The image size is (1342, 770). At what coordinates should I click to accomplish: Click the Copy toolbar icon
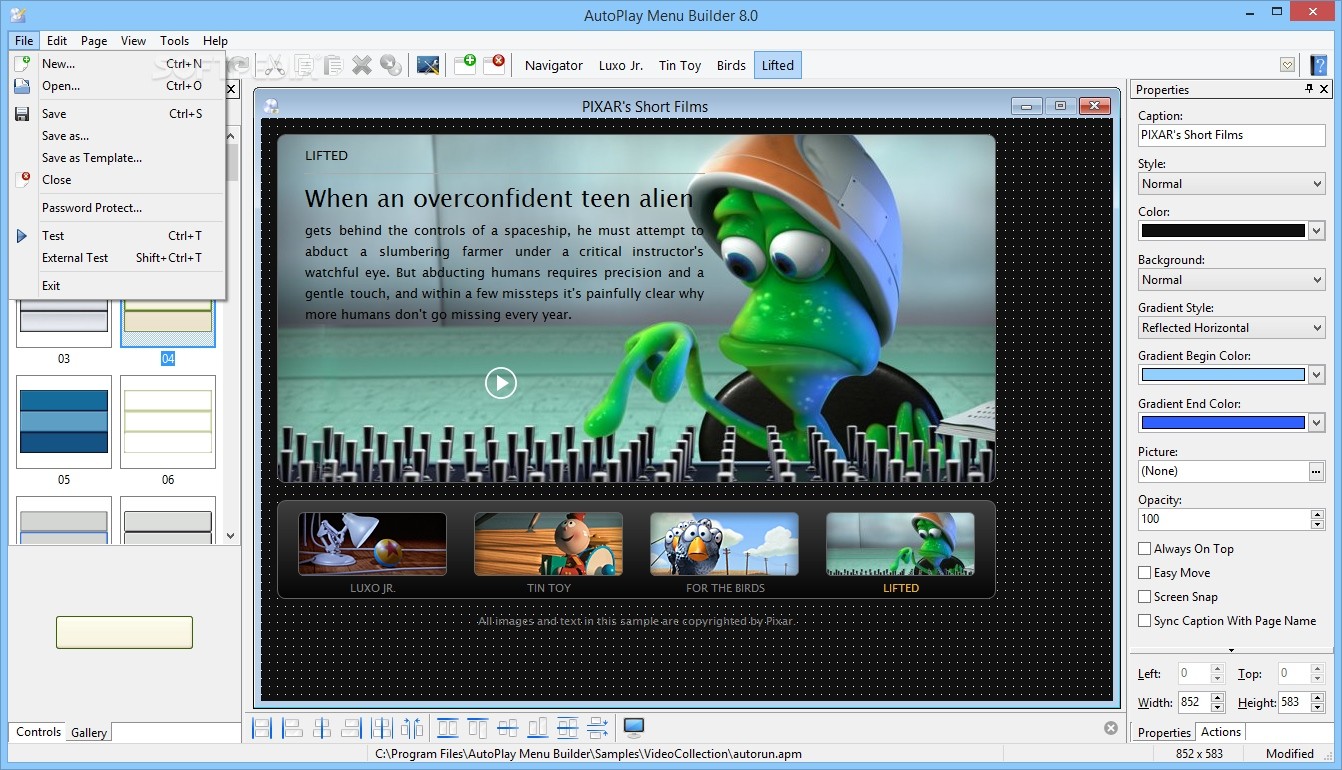click(x=303, y=65)
